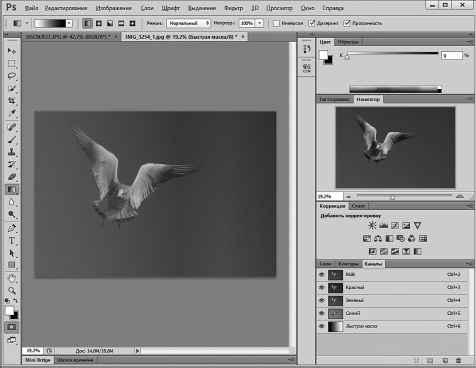Select the Clone Stamp tool
This screenshot has height=368, width=476.
(x=12, y=152)
